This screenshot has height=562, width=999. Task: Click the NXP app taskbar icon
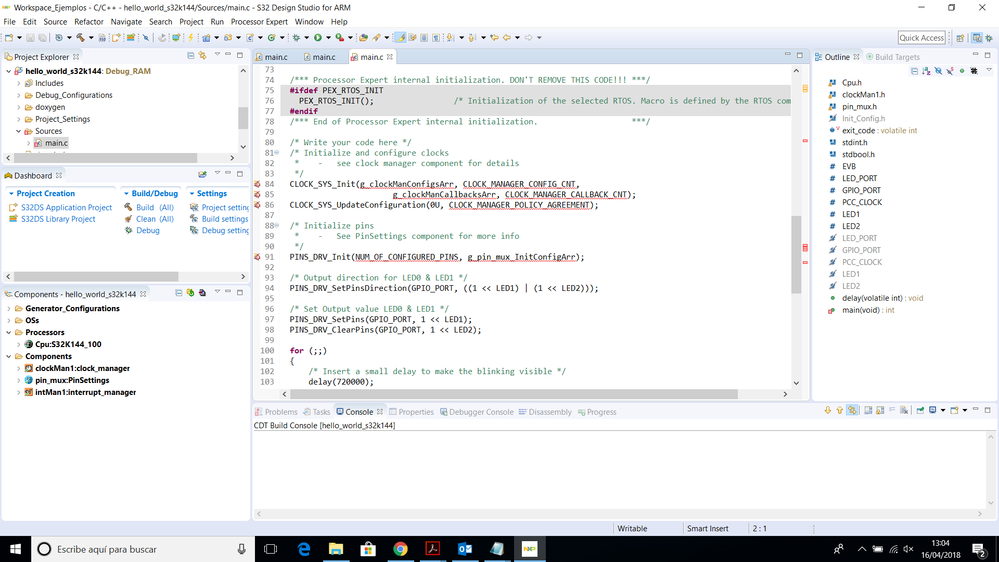click(529, 549)
